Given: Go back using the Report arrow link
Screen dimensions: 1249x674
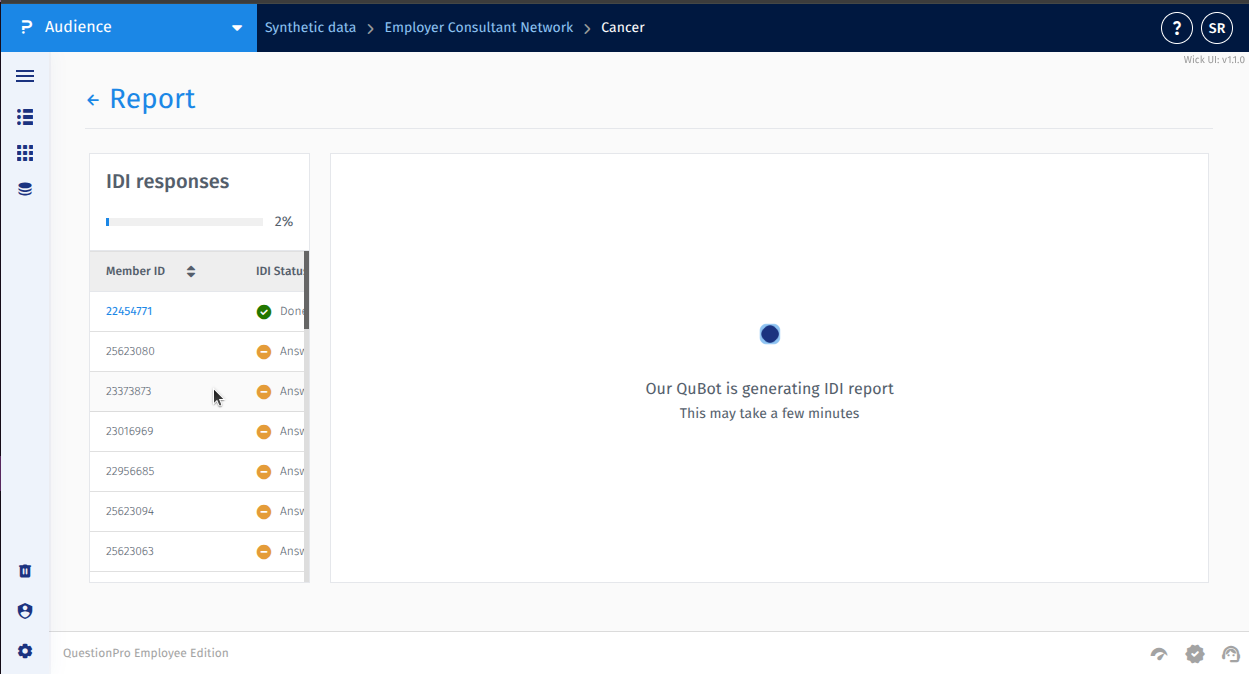Looking at the screenshot, I should point(92,98).
